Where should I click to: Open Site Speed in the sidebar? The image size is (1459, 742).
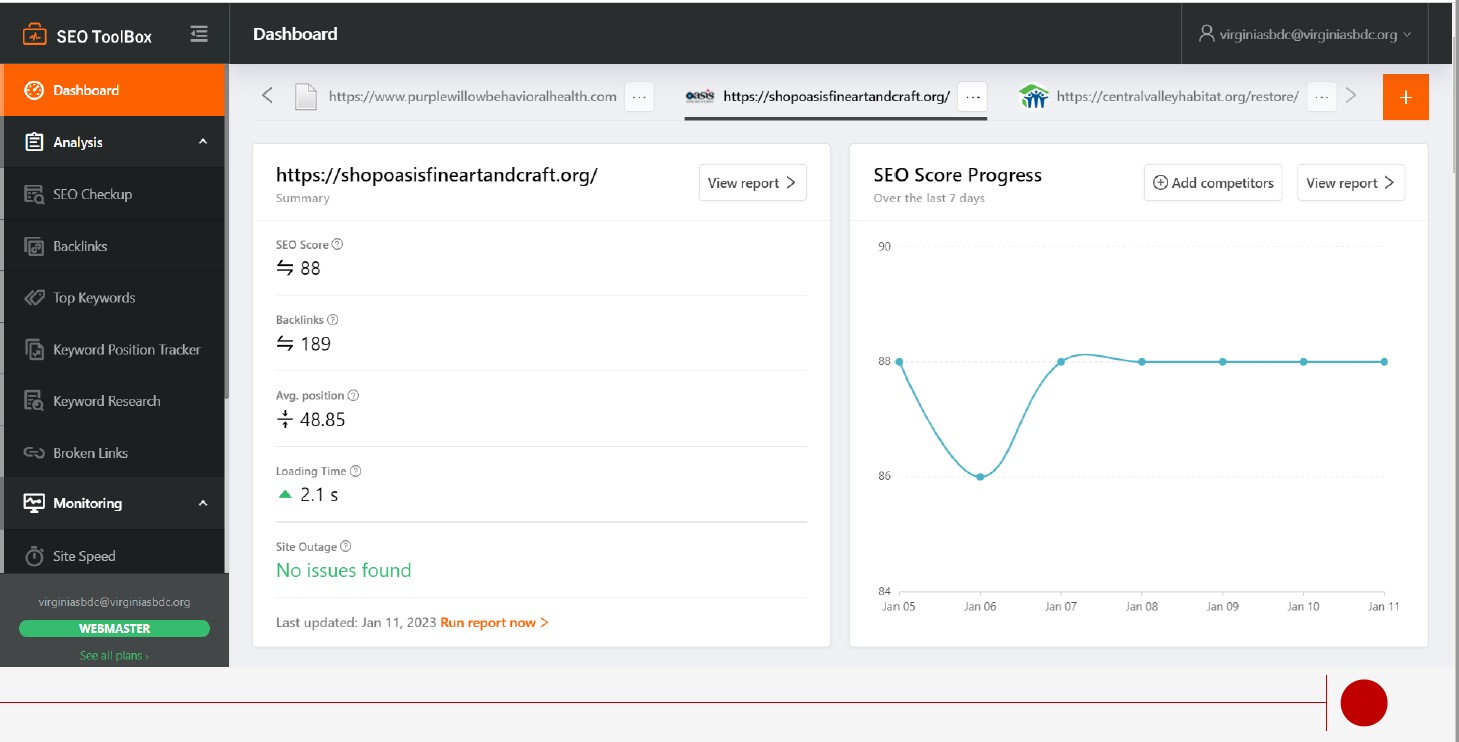(x=114, y=556)
